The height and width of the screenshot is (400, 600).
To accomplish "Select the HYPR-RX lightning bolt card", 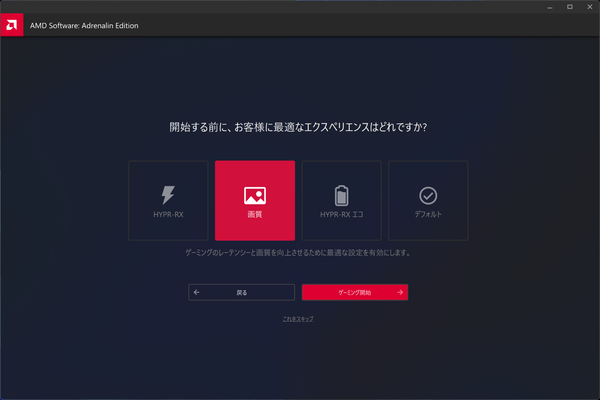I will [168, 201].
